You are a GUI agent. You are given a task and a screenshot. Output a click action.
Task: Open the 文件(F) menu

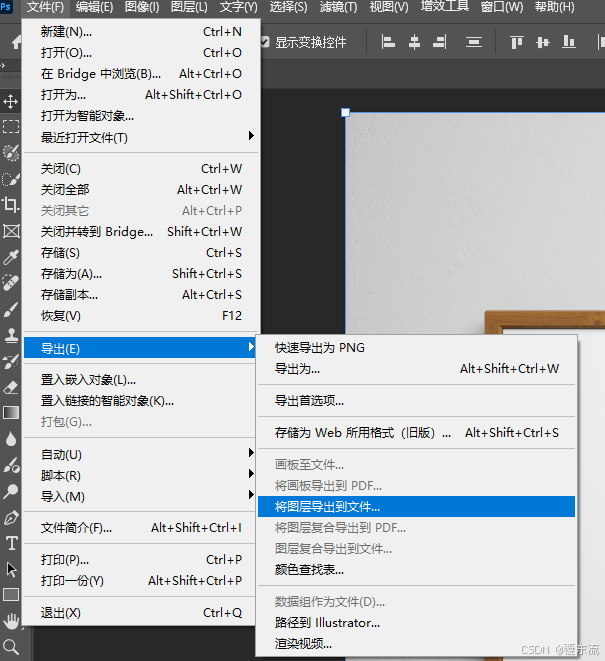tap(45, 7)
